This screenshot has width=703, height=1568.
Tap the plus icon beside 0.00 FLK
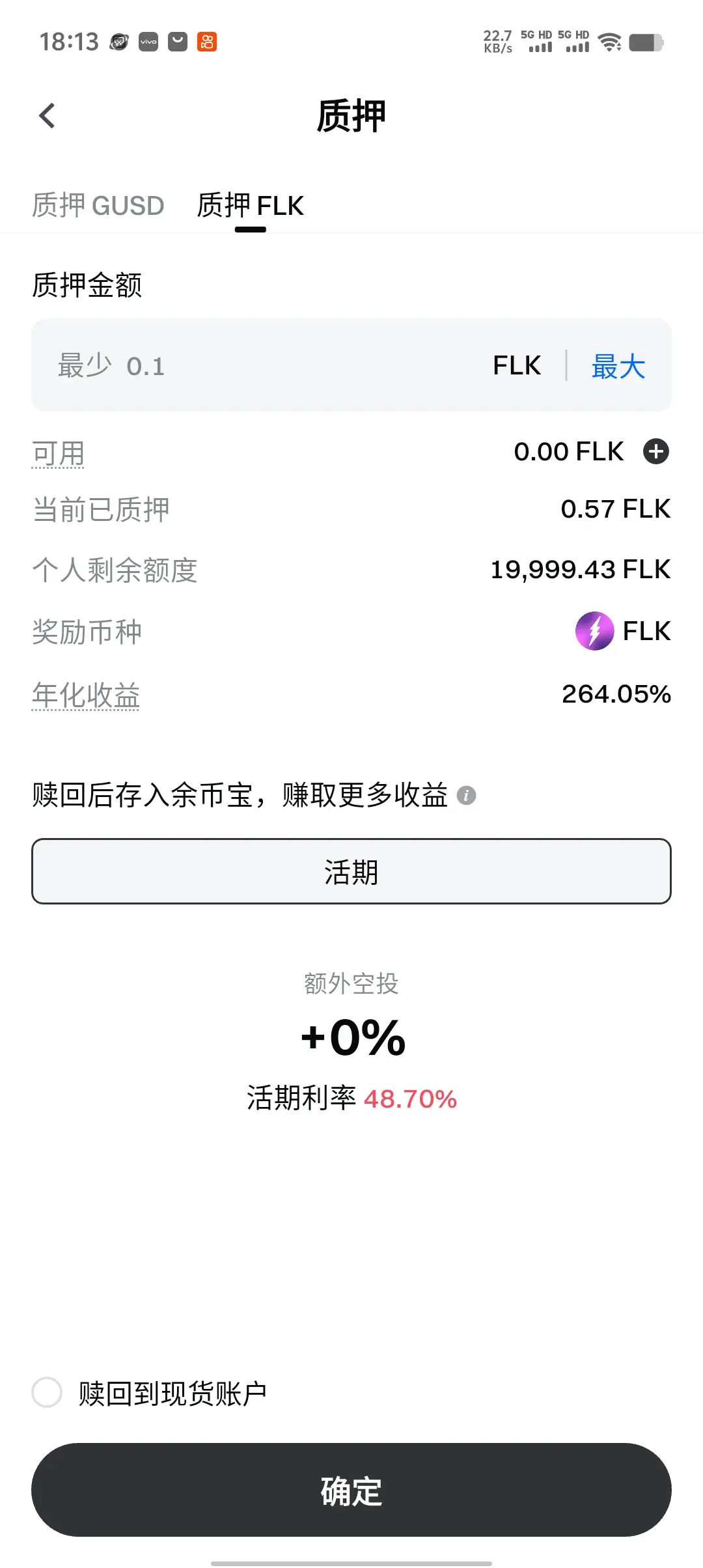(x=656, y=451)
